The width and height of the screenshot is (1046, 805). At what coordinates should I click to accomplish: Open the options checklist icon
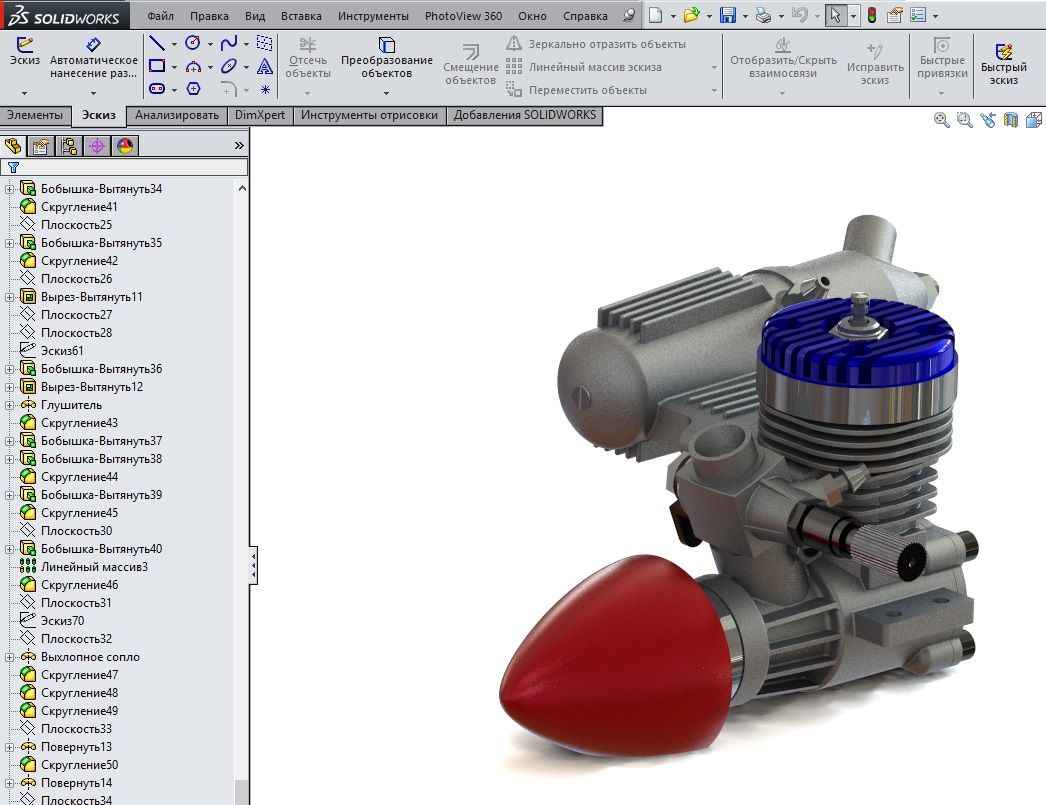[918, 15]
